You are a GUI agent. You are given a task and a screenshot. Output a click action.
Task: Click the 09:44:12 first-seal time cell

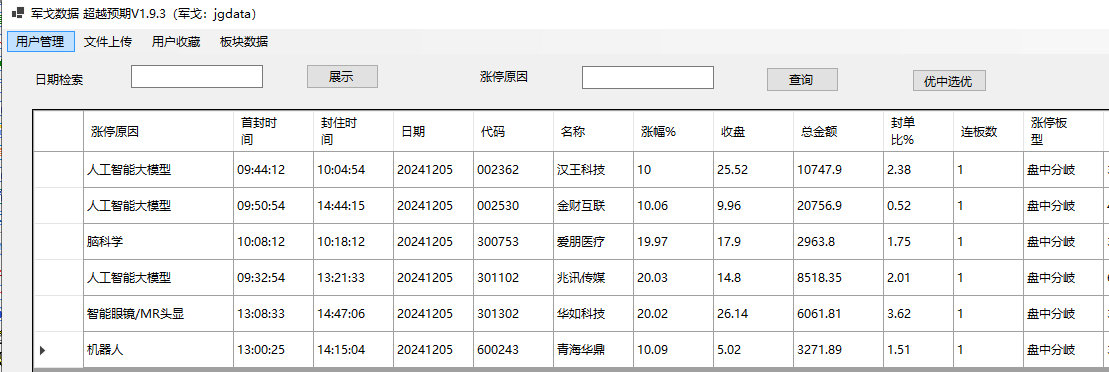point(274,170)
